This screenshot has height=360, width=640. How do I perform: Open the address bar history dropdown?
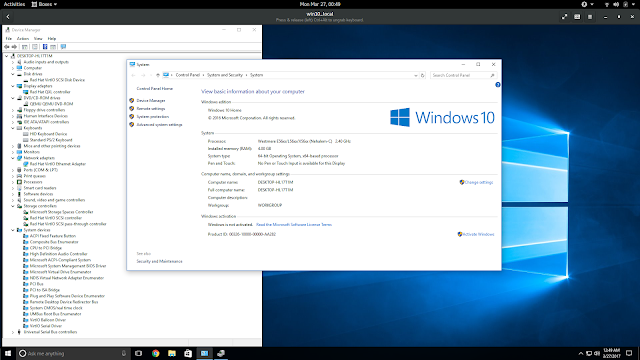point(416,75)
